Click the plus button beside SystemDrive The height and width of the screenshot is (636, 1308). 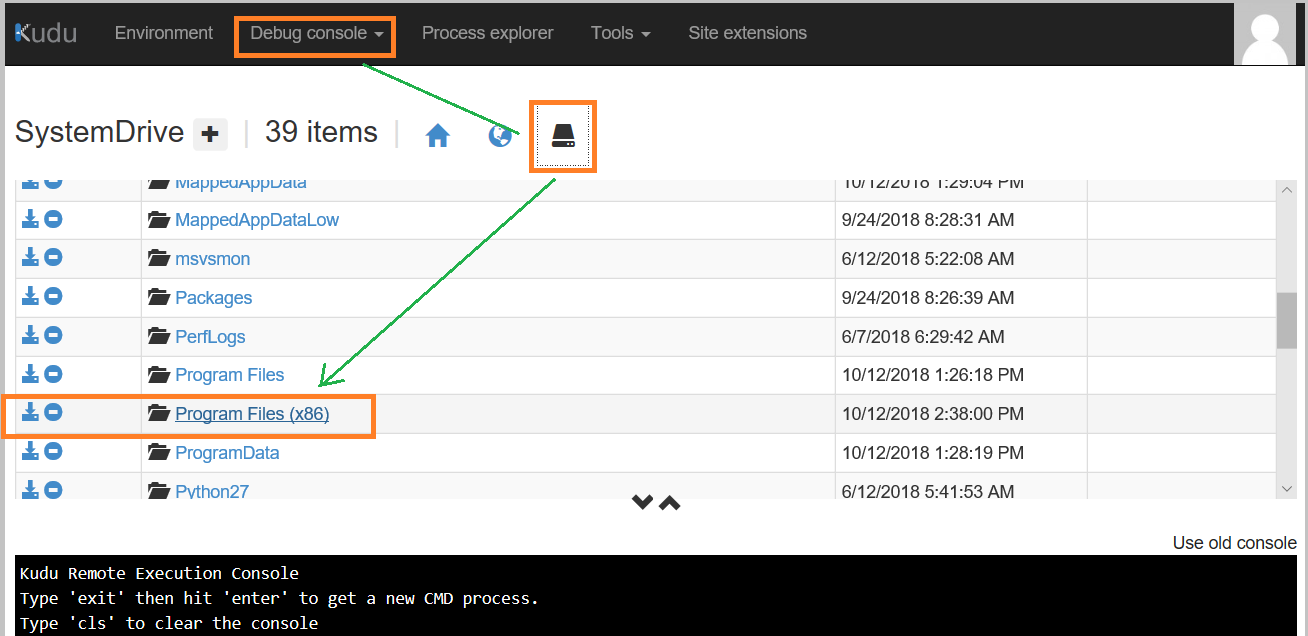210,134
